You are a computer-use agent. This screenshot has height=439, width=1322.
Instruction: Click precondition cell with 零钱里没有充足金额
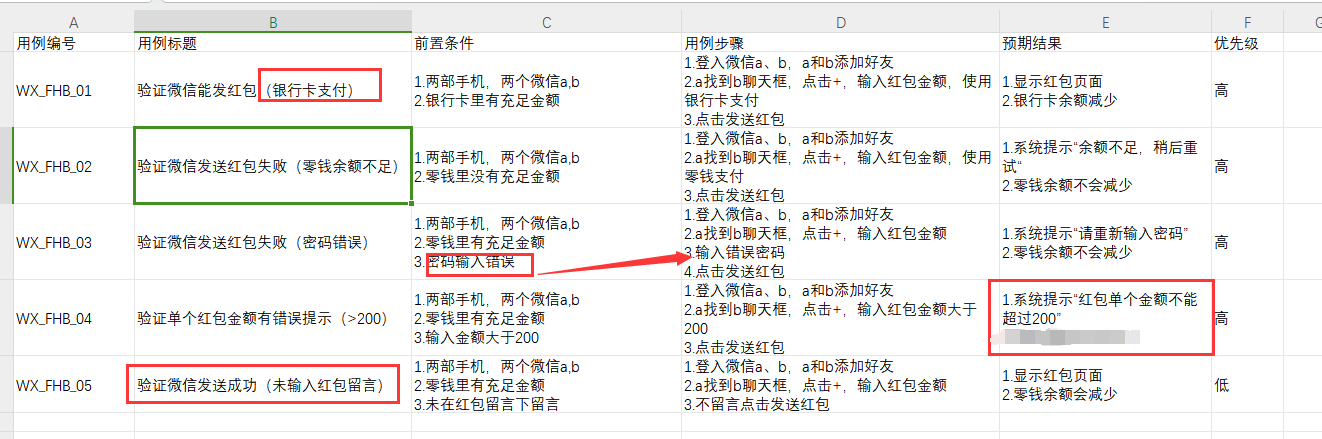[546, 166]
